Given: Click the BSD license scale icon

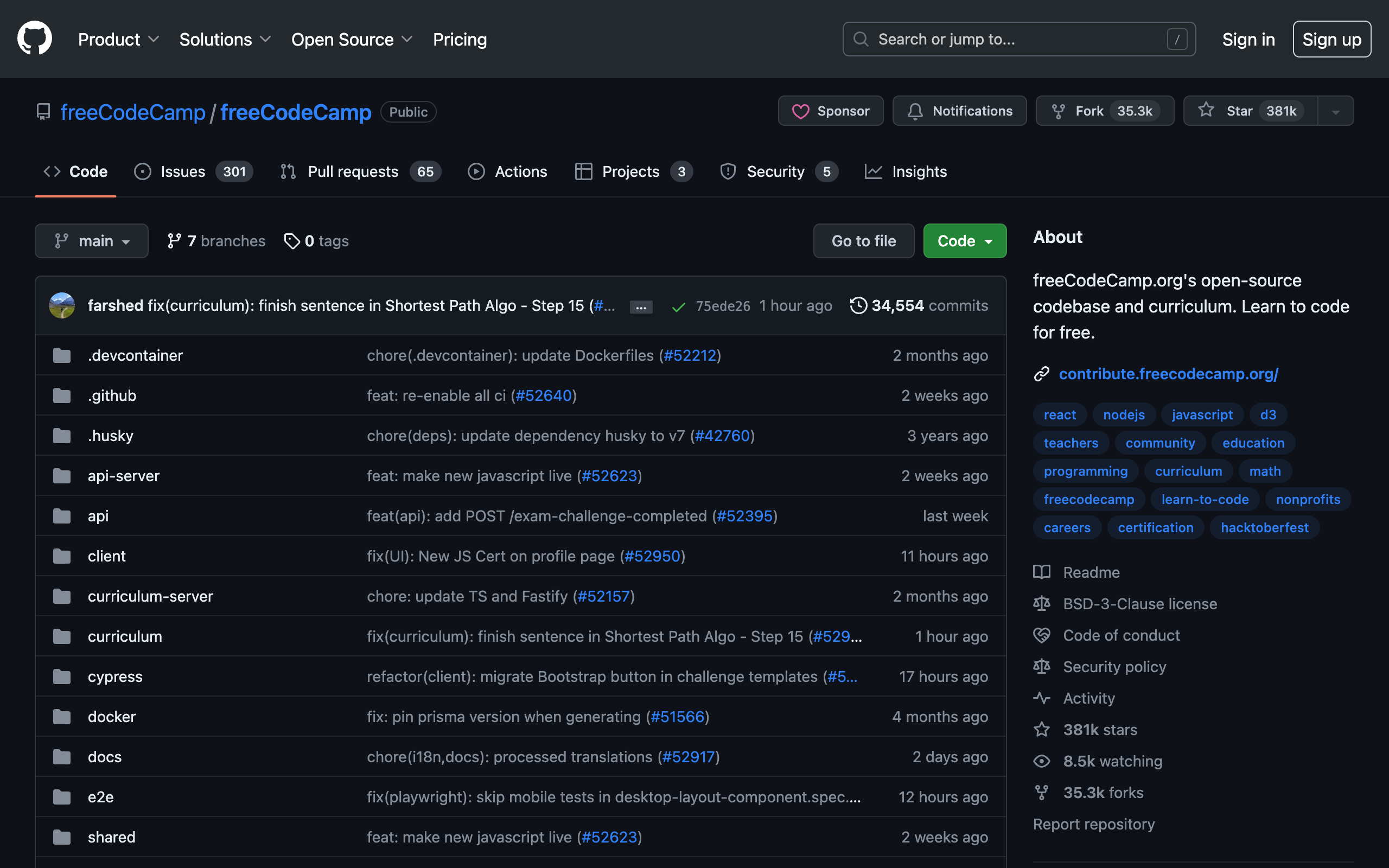Looking at the screenshot, I should click(1042, 604).
